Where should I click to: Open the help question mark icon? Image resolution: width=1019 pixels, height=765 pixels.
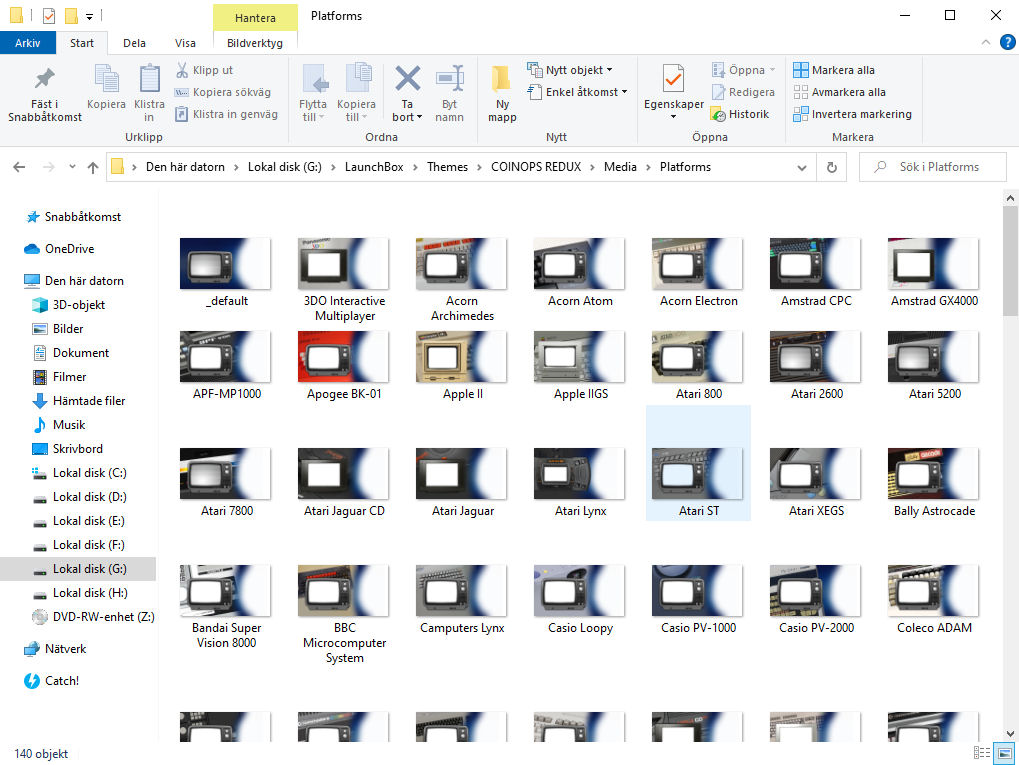click(1007, 42)
